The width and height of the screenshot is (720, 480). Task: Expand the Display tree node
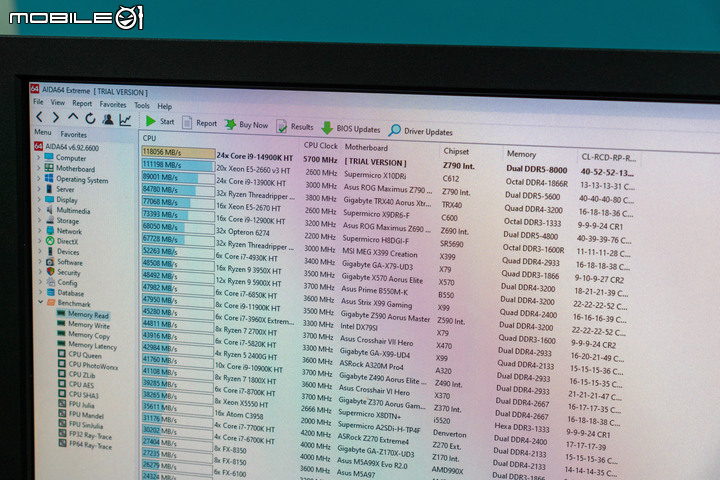pos(39,199)
